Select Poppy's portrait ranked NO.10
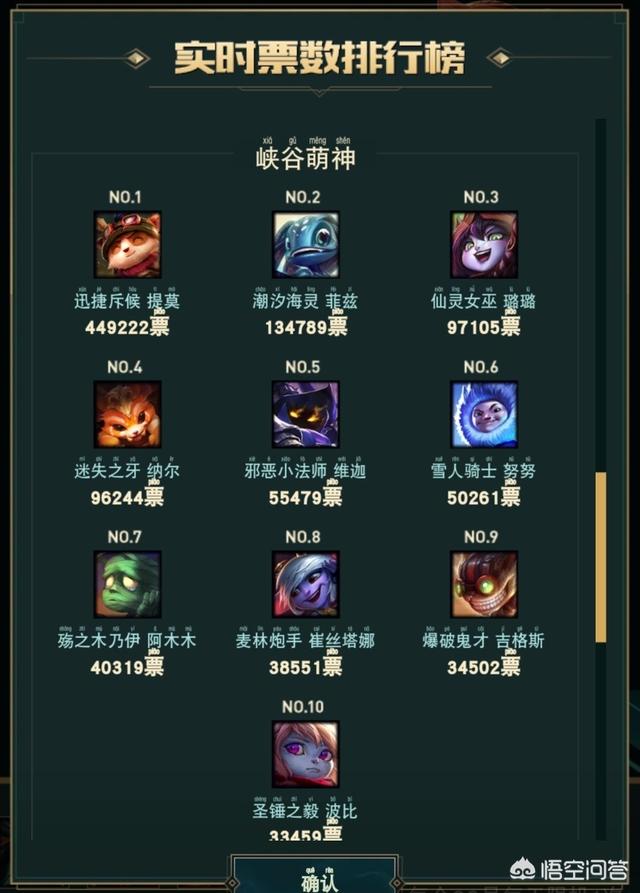The width and height of the screenshot is (640, 893). pos(306,754)
